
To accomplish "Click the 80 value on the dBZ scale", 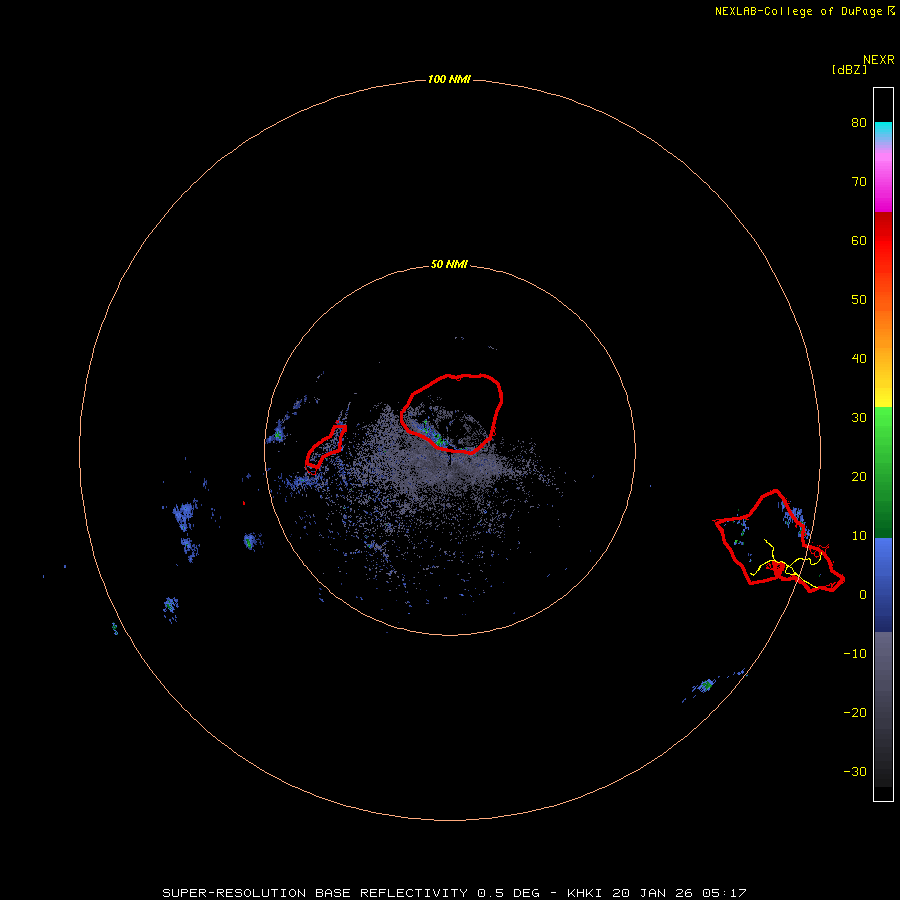I will coord(859,123).
